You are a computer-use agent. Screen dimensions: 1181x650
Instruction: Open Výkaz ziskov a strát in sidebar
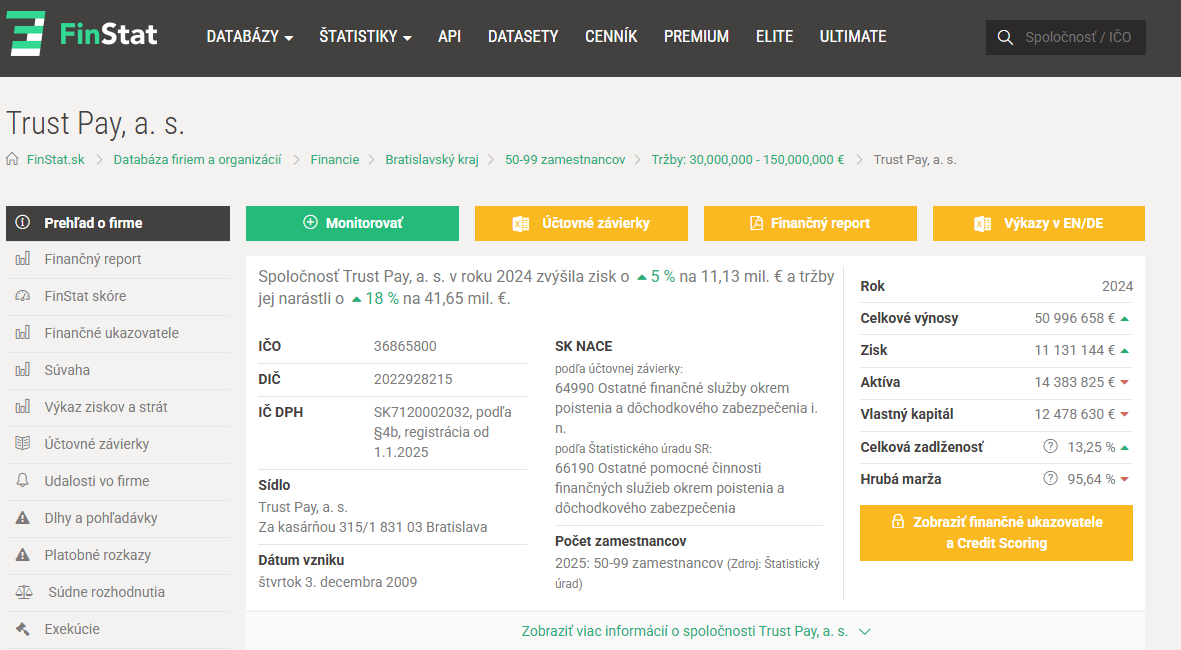[117, 407]
